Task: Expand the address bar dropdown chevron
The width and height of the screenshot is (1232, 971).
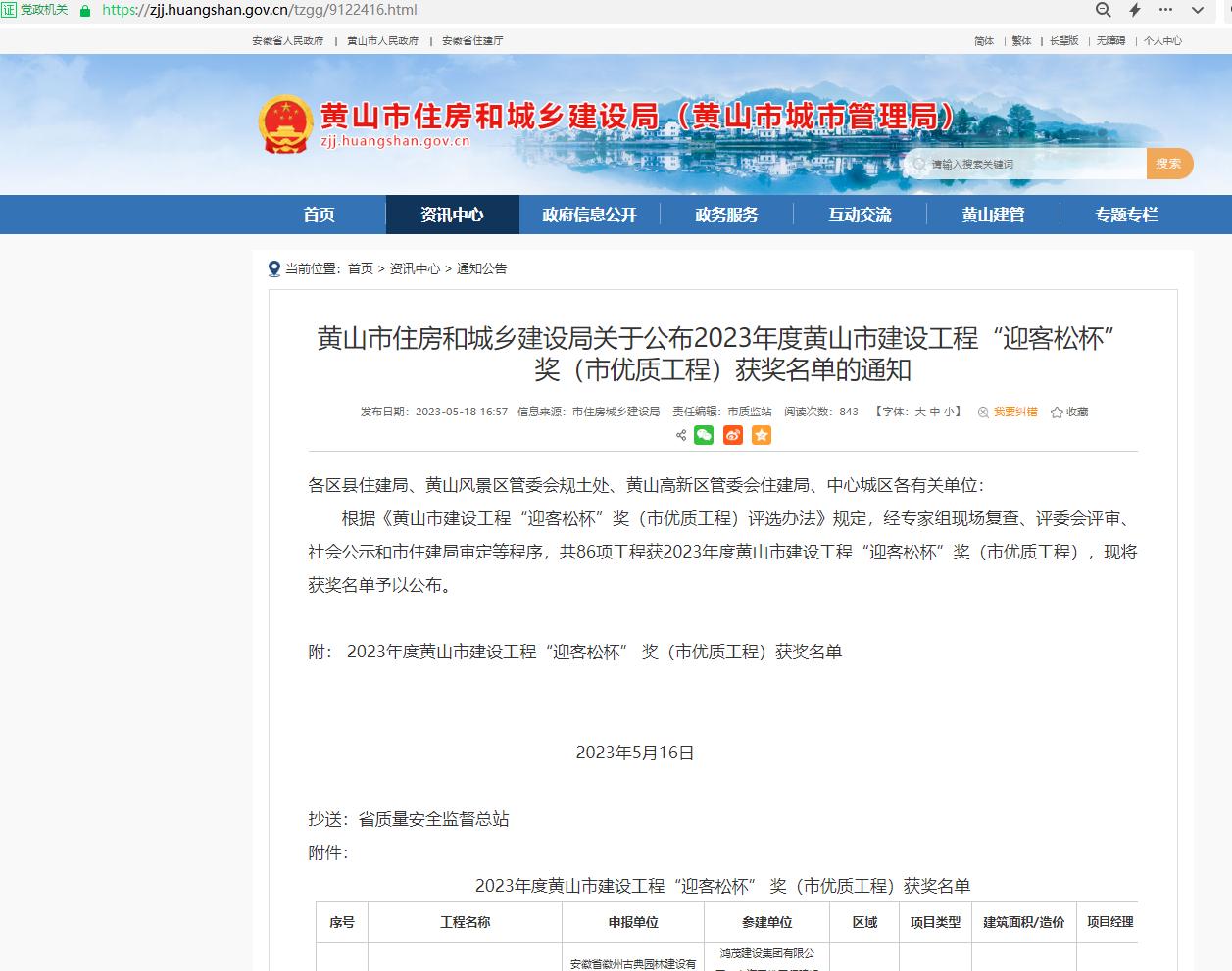Action: click(x=1197, y=10)
